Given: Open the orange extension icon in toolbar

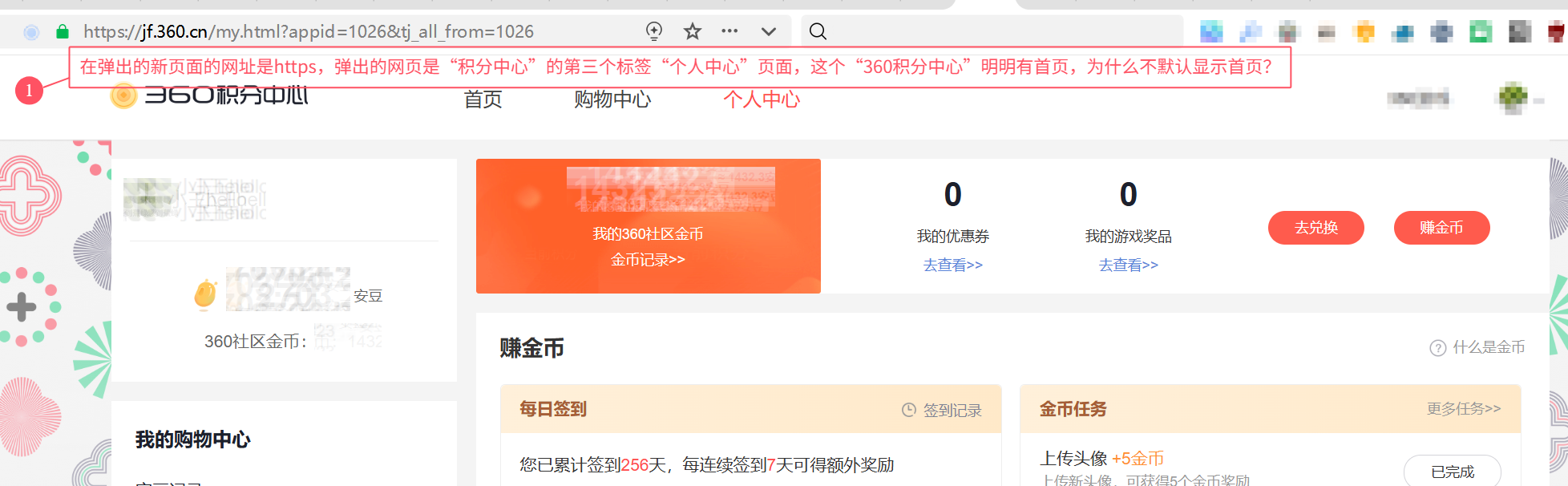Looking at the screenshot, I should click(1364, 32).
